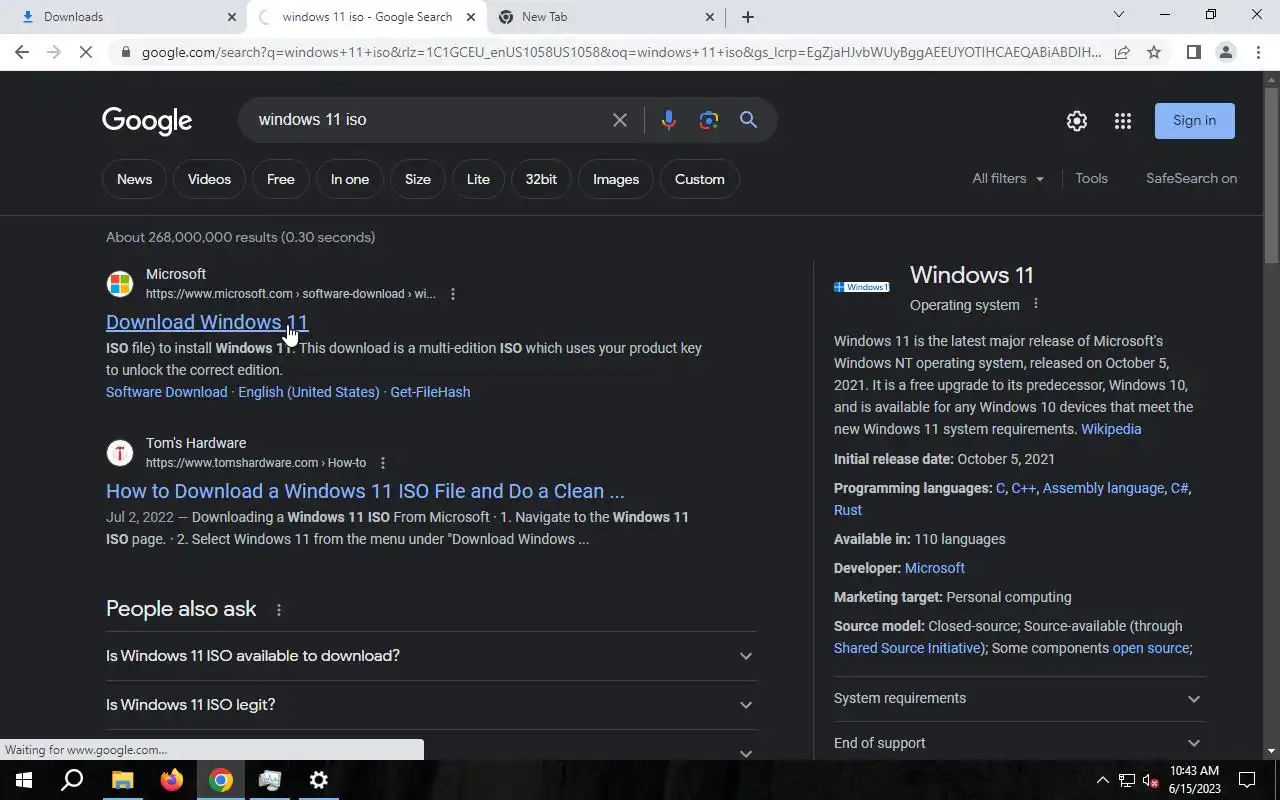The image size is (1280, 800).
Task: Open the Chrome profile menu
Action: [1225, 52]
